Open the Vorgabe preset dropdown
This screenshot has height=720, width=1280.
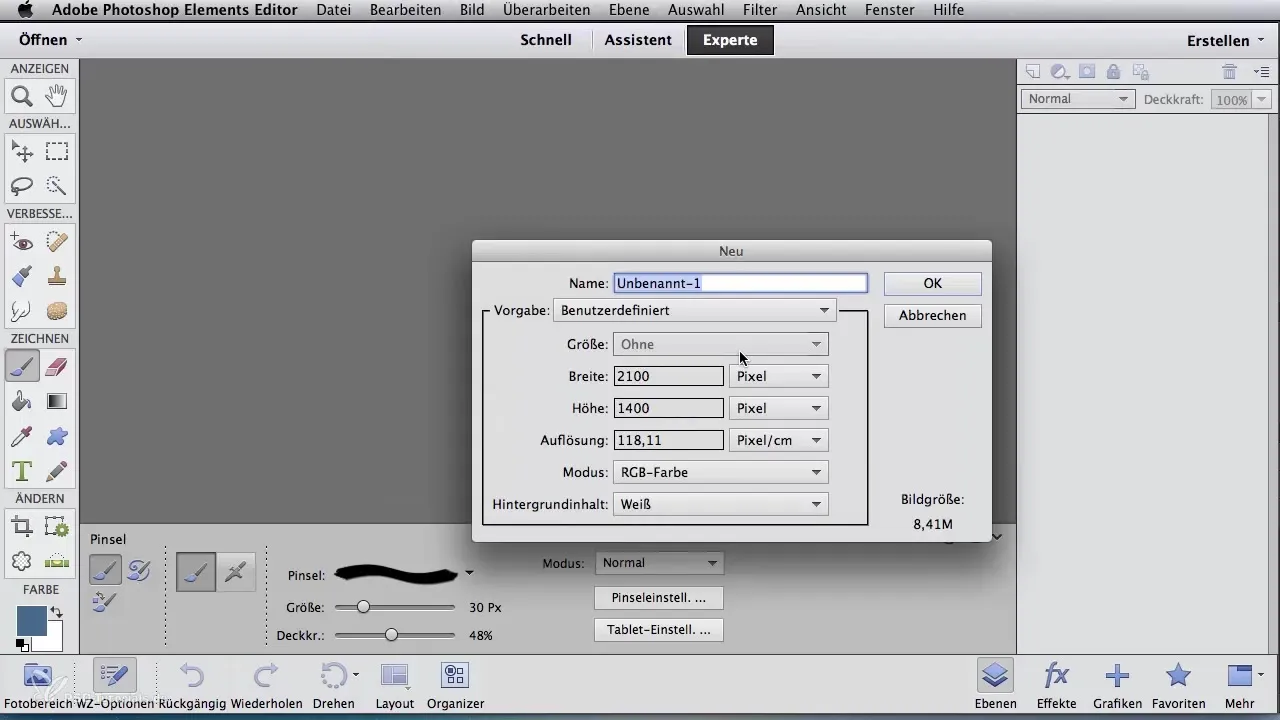(695, 311)
